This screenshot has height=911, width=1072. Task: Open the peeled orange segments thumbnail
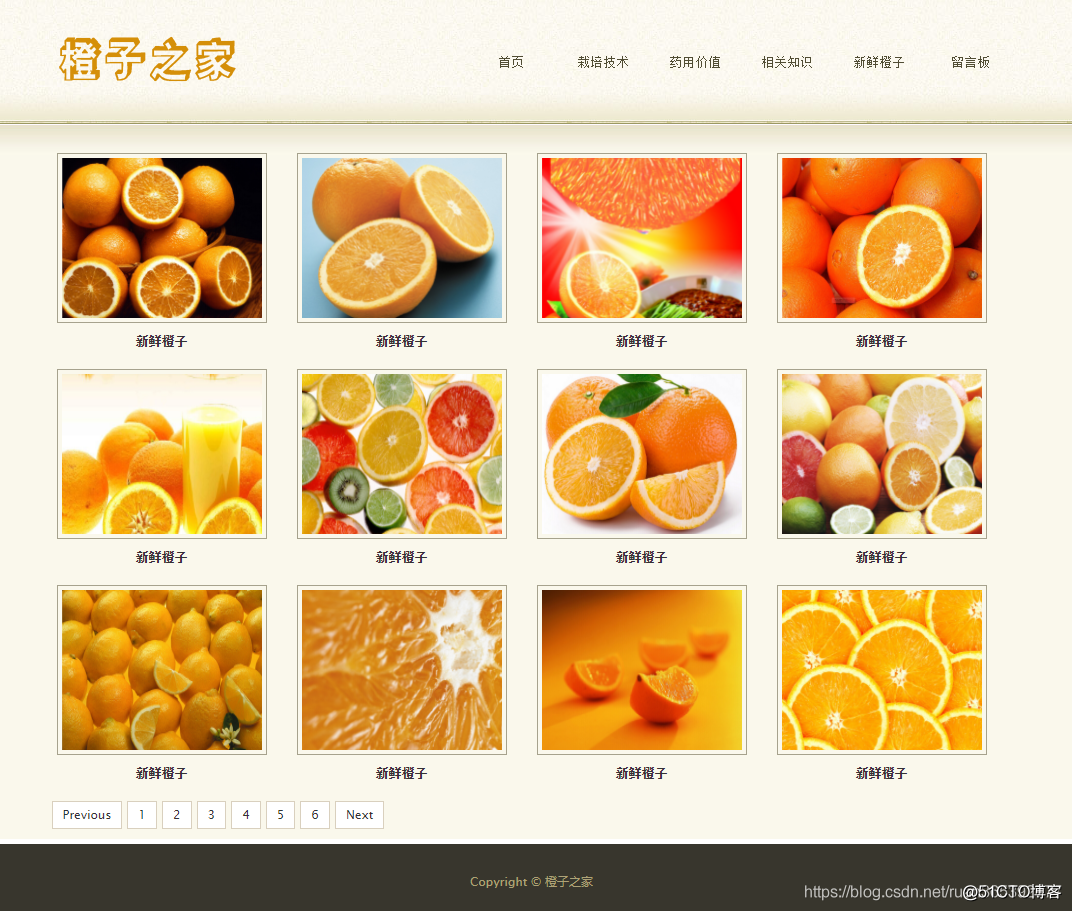tap(641, 669)
